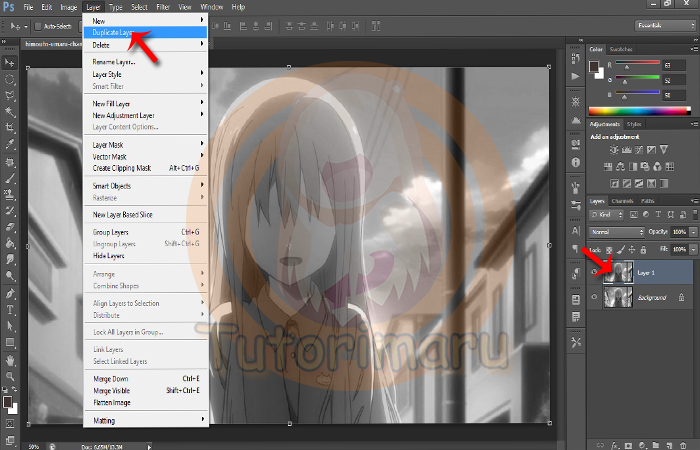
Task: Click the new group folder icon
Action: 655,445
